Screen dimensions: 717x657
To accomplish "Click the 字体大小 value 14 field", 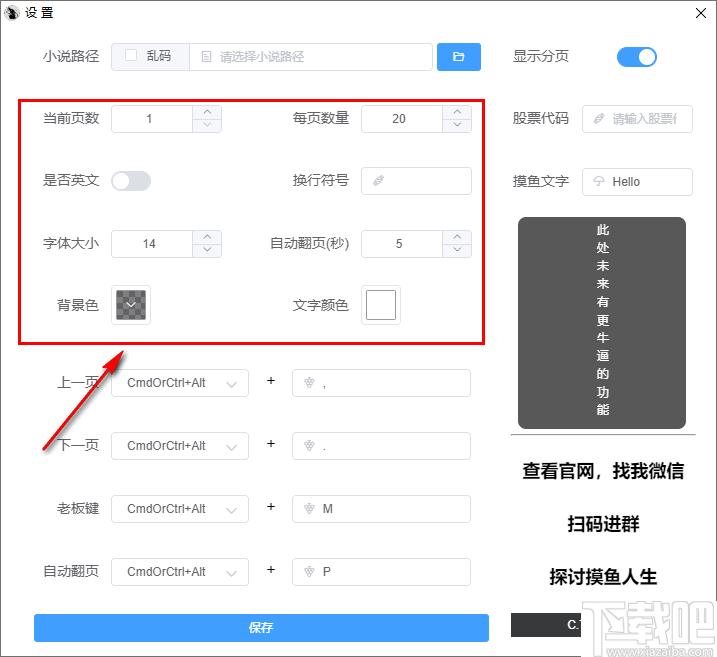I will click(152, 244).
